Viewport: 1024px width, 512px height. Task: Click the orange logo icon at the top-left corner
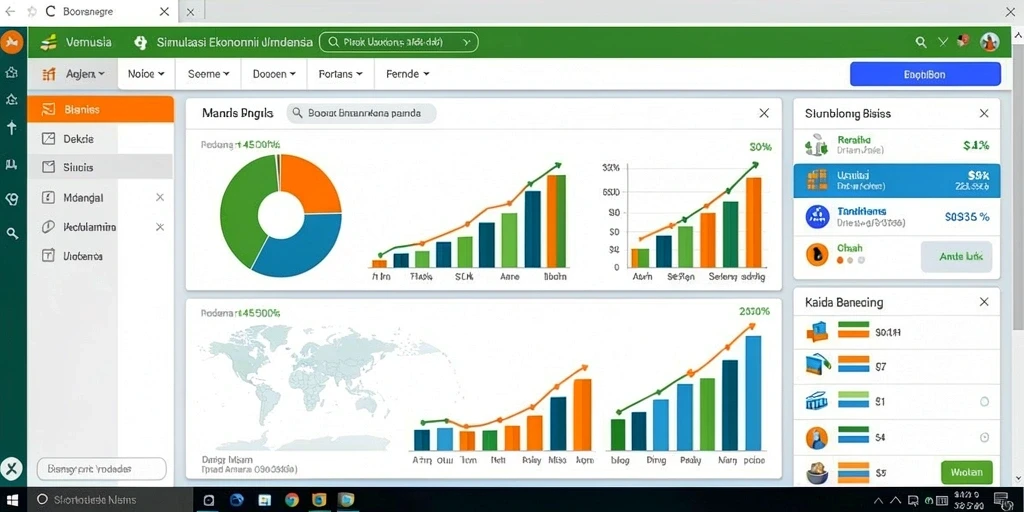[x=12, y=42]
